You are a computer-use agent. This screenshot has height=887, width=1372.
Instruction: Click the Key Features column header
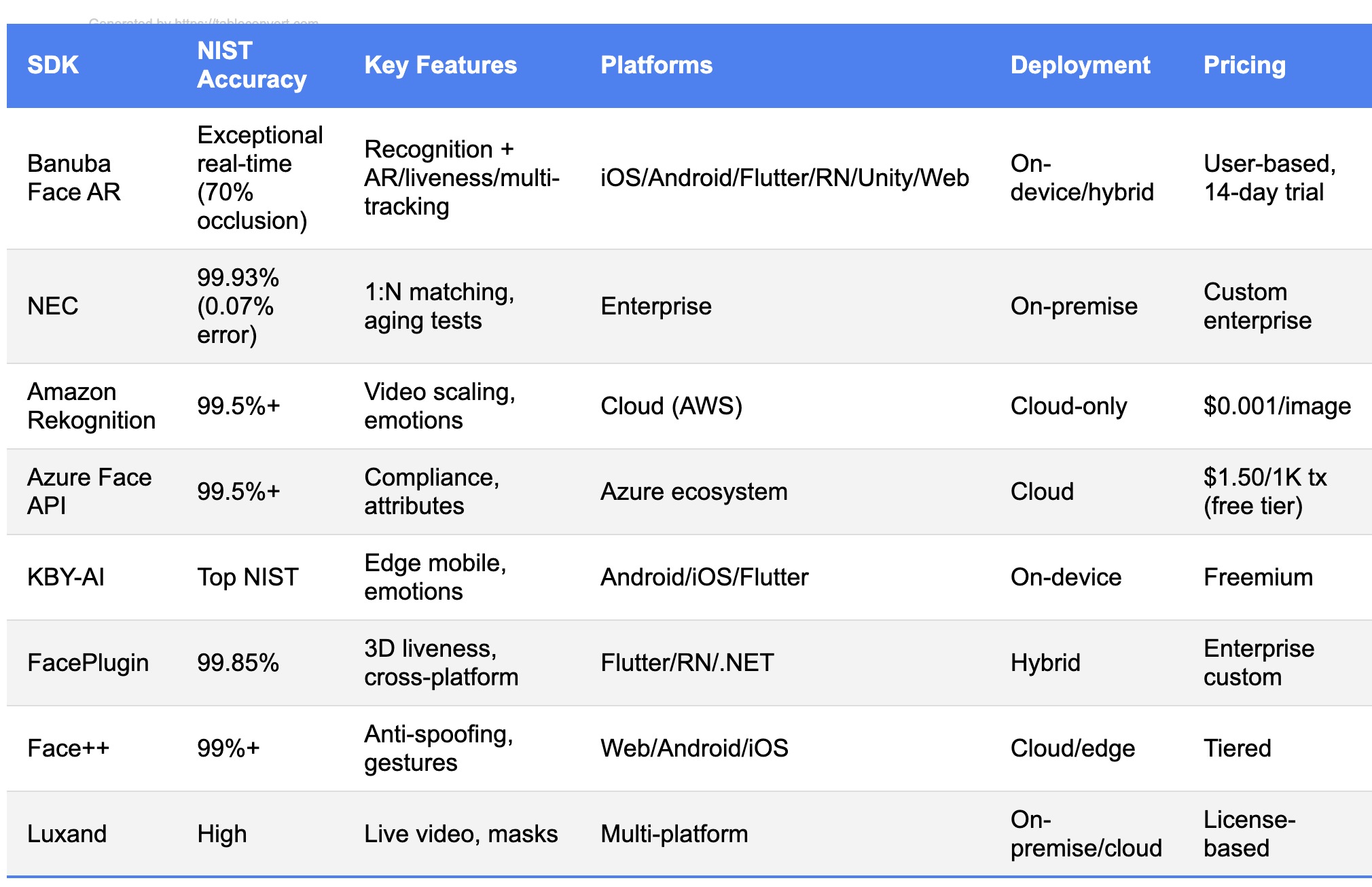pyautogui.click(x=440, y=65)
